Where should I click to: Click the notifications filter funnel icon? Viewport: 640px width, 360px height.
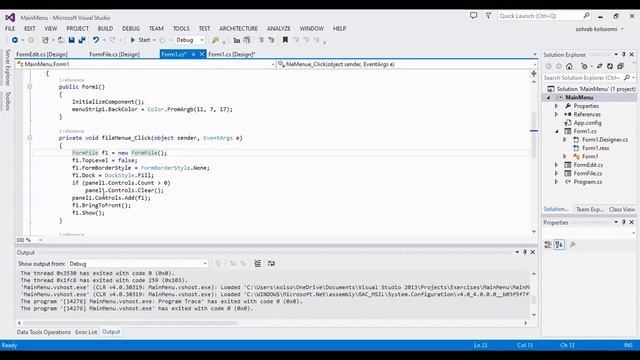(x=488, y=16)
